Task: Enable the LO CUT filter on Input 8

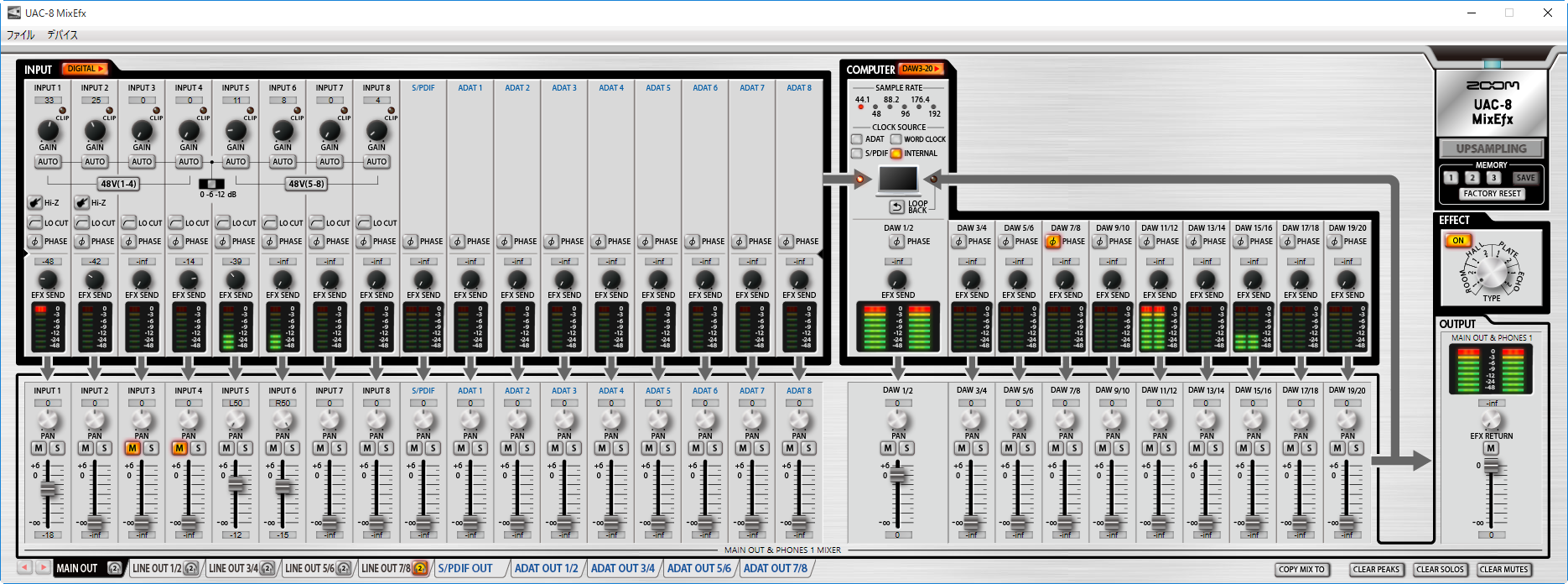Action: coord(363,222)
